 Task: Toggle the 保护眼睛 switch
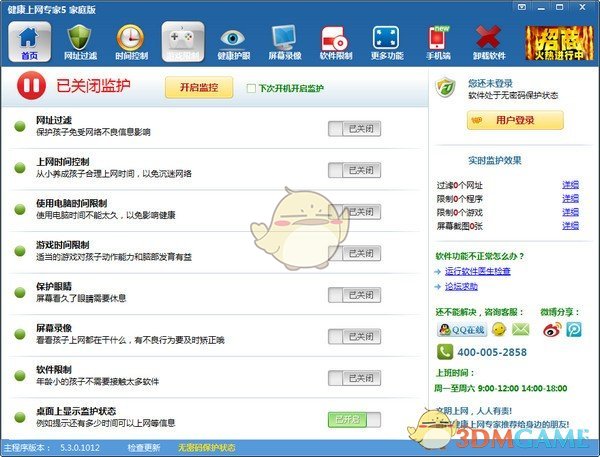(354, 294)
